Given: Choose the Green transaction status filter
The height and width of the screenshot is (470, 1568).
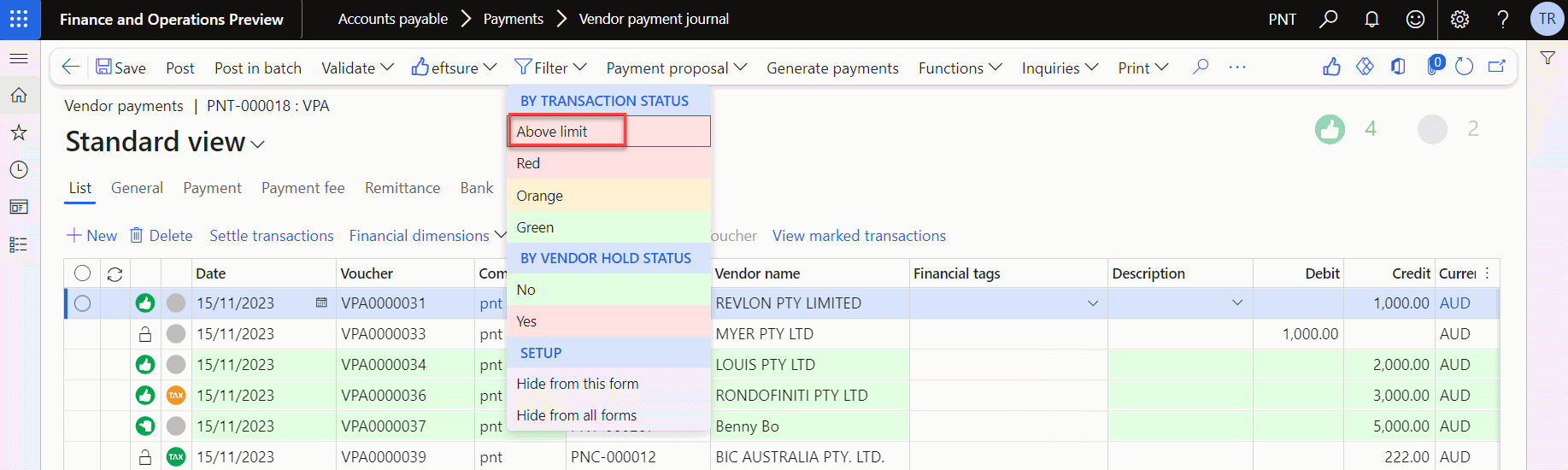Looking at the screenshot, I should 608,227.
